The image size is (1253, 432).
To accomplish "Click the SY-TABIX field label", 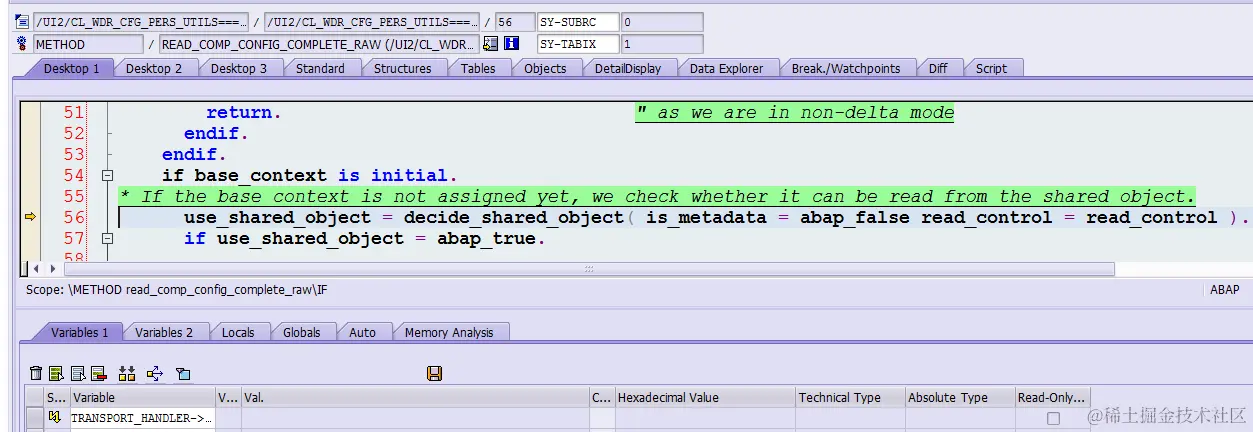I will 577,44.
